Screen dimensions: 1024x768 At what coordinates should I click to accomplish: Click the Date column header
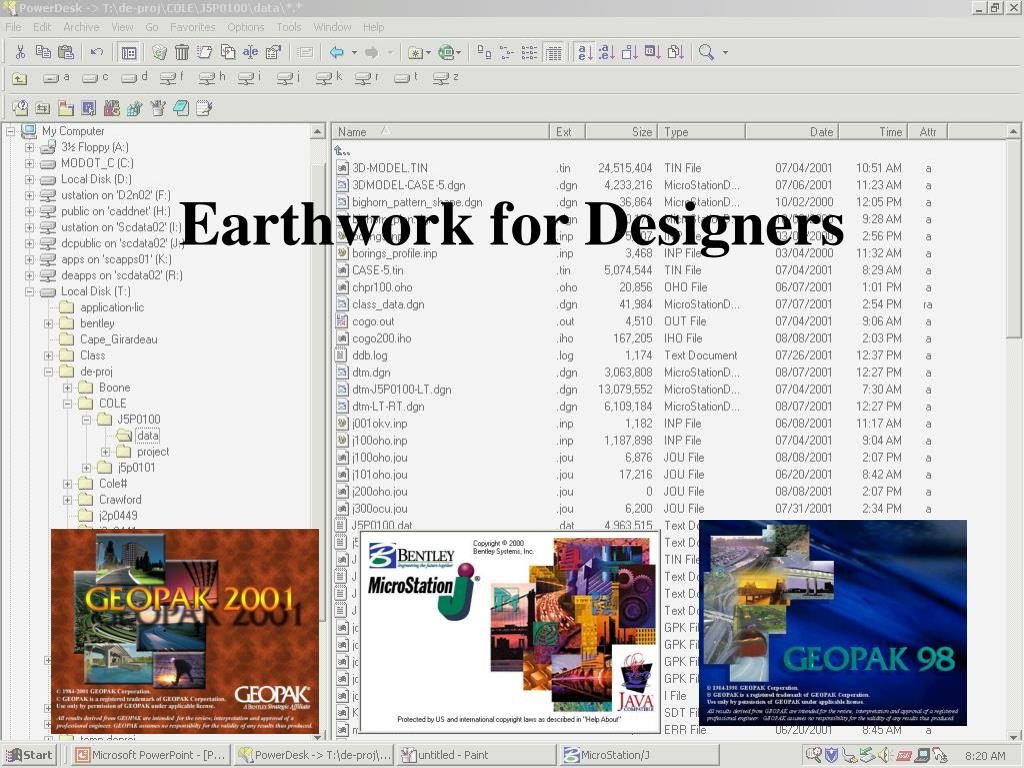[x=792, y=132]
